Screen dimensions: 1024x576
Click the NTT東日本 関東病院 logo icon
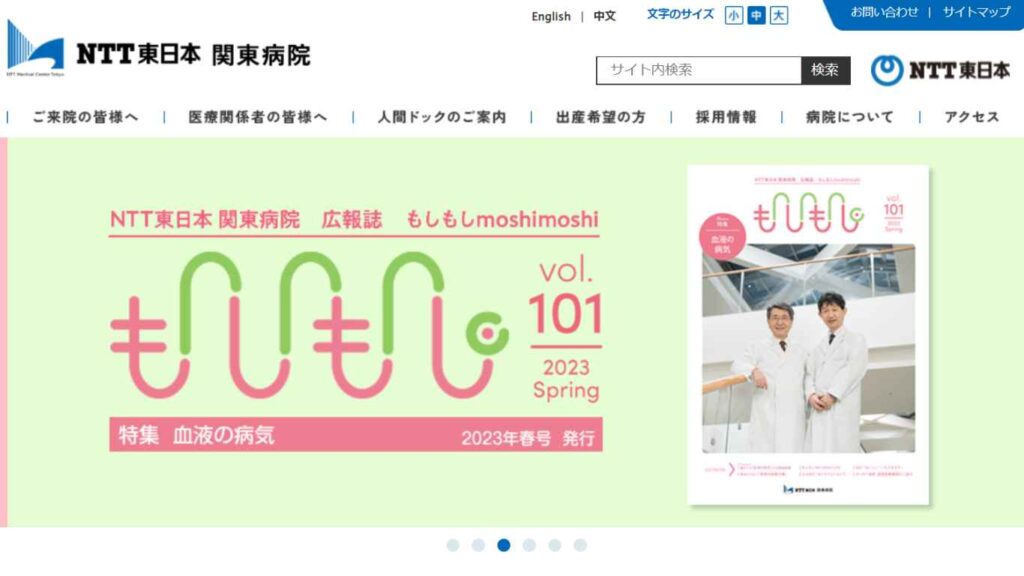(35, 47)
